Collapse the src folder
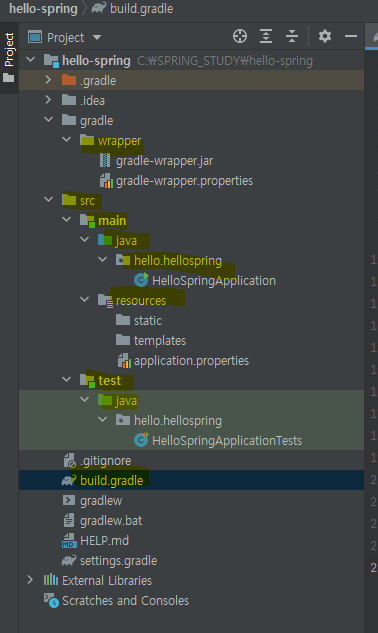The height and width of the screenshot is (633, 378). pyautogui.click(x=48, y=200)
